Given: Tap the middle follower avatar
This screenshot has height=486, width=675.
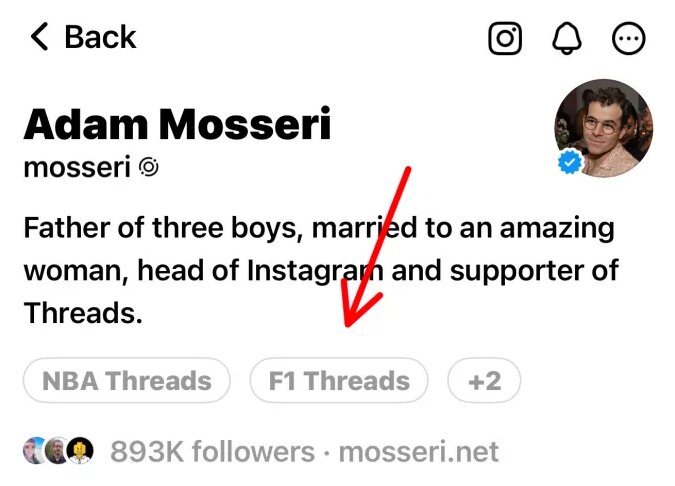Looking at the screenshot, I should pyautogui.click(x=58, y=452).
